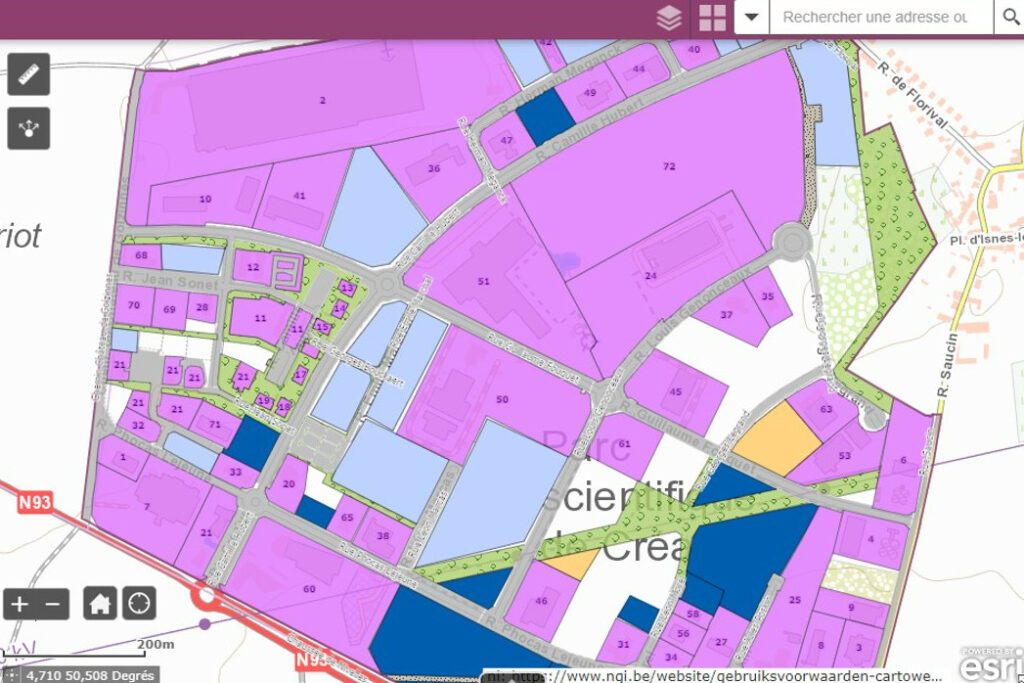Click the N93 road shield near the left edge
This screenshot has height=683, width=1024.
(x=35, y=502)
